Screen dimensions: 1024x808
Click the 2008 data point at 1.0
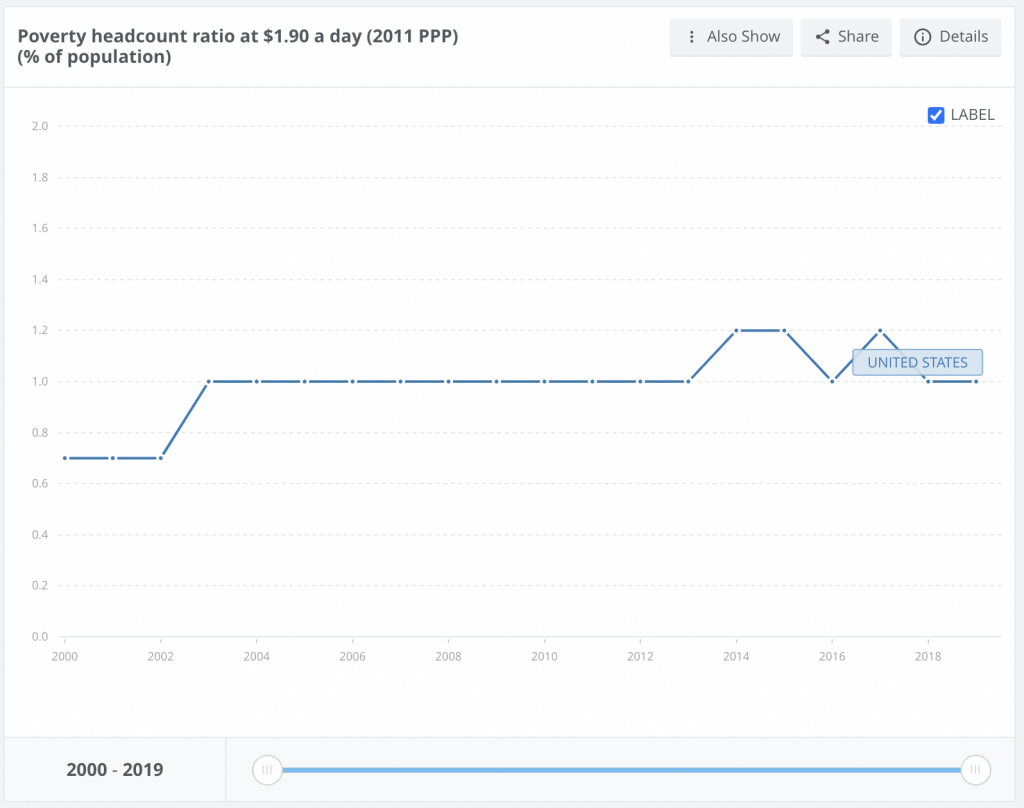tap(449, 381)
